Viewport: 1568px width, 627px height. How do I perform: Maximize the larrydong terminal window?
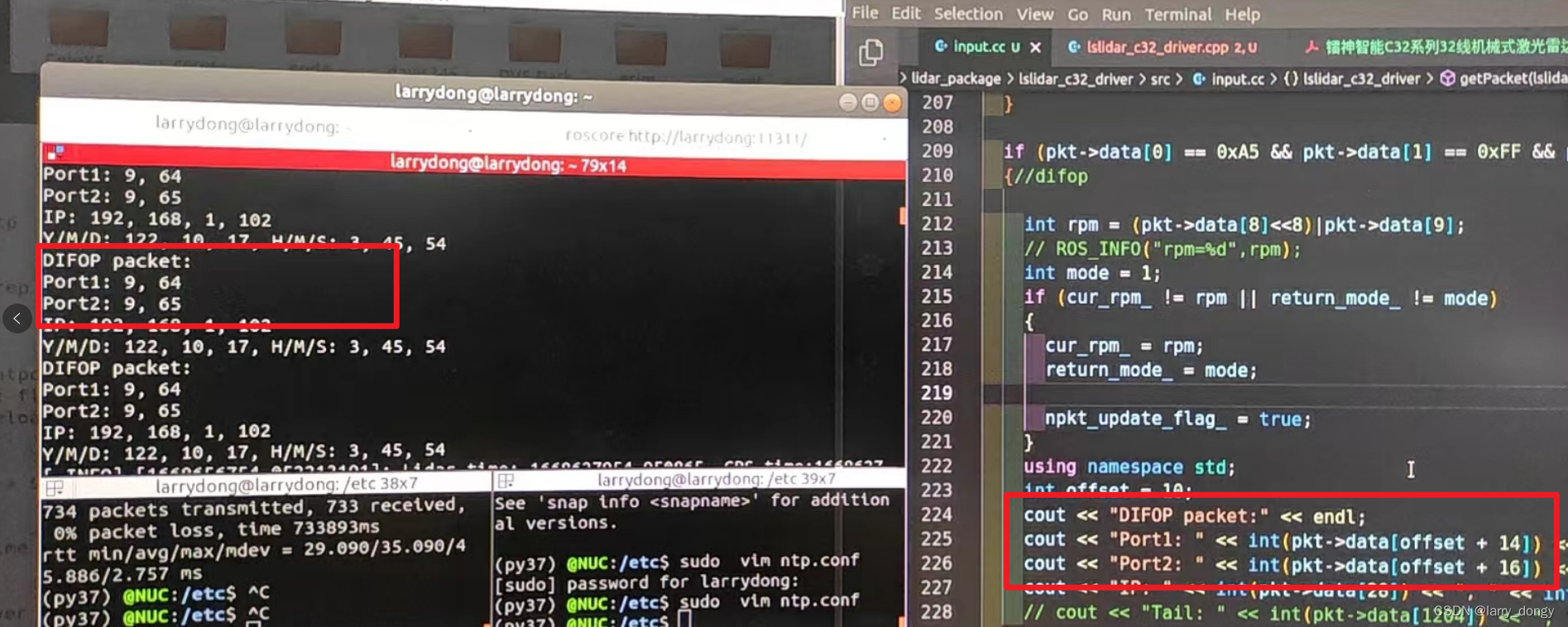click(870, 103)
